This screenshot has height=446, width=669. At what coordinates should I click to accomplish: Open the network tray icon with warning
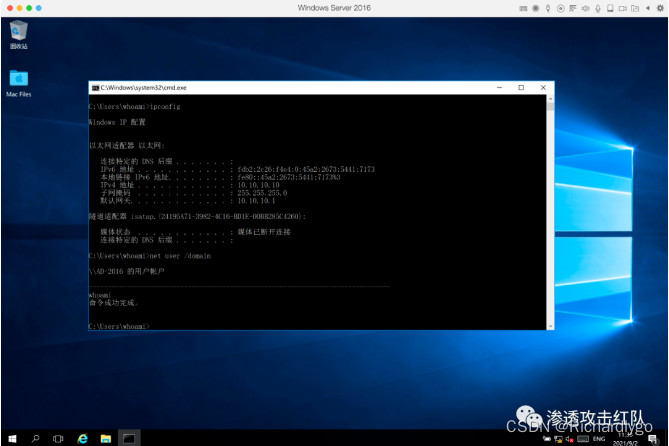pos(558,439)
